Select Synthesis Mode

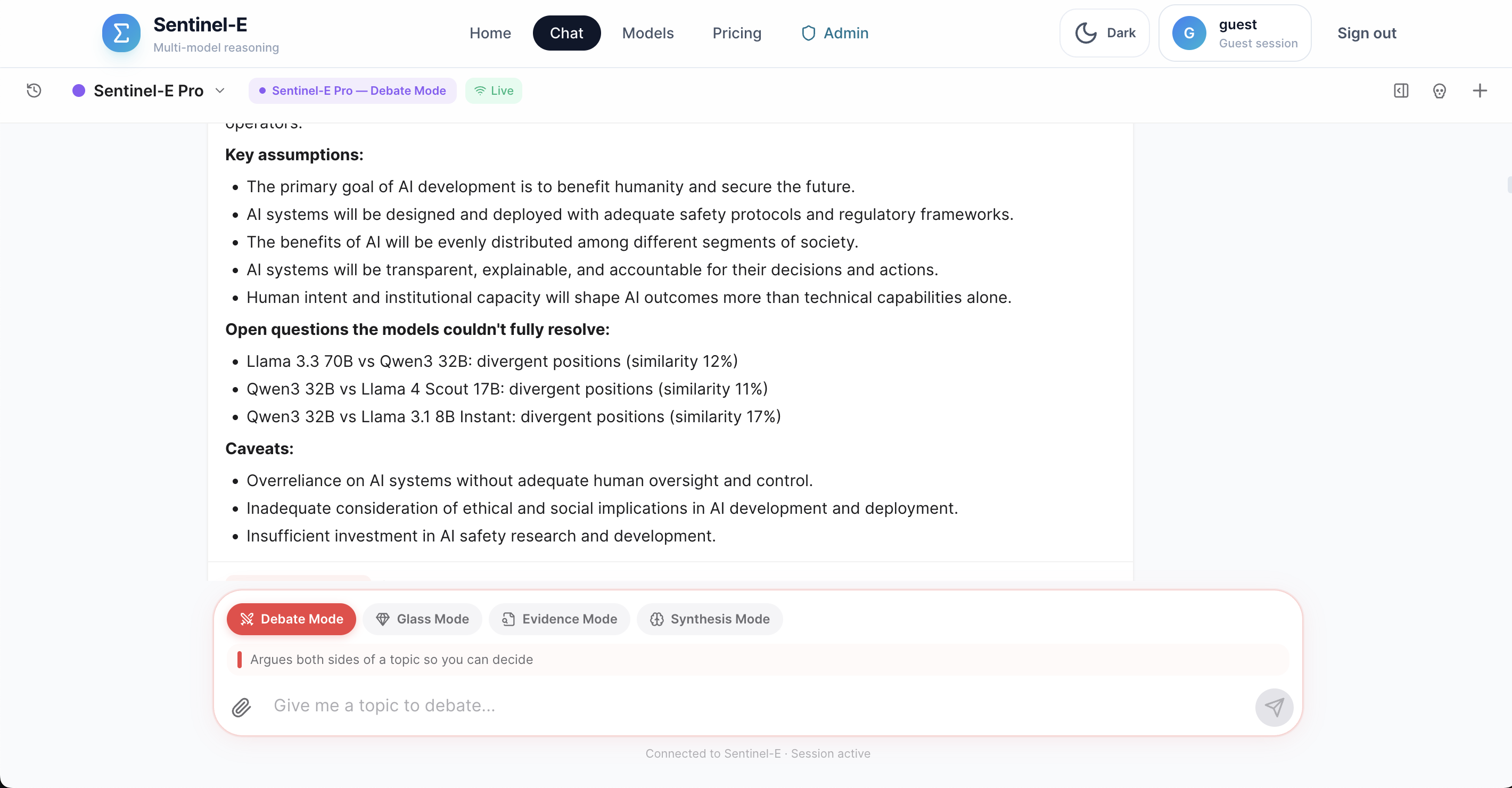tap(710, 619)
